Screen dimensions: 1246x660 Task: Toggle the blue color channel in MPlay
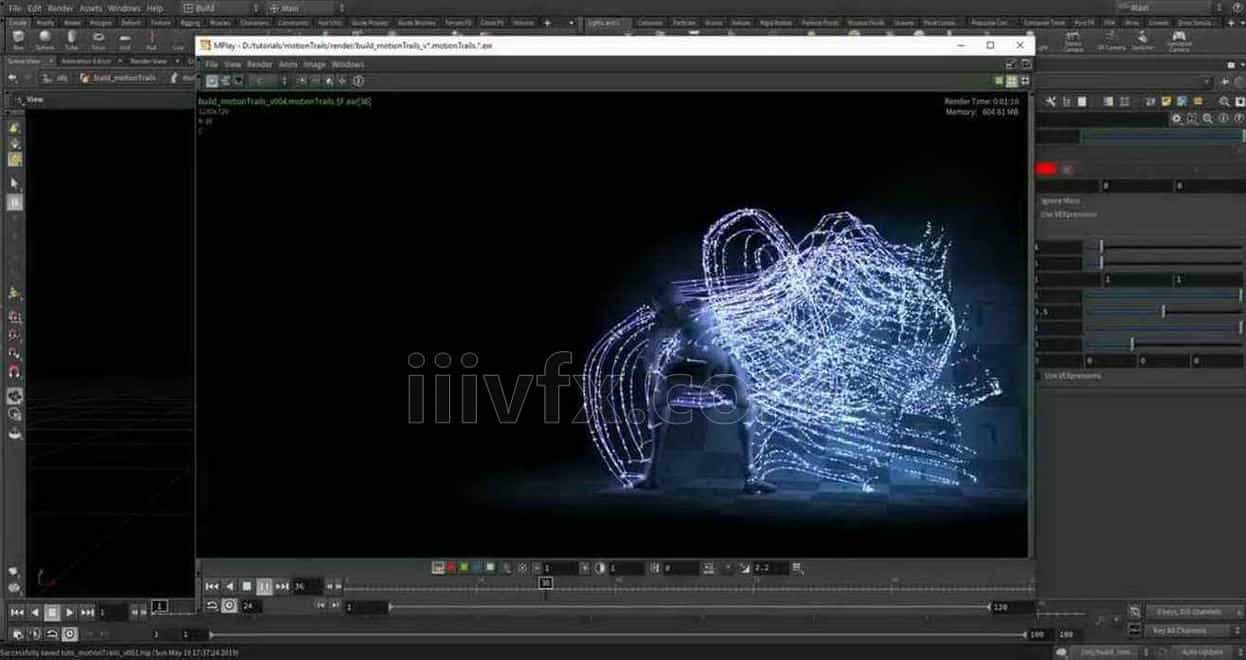tap(477, 568)
